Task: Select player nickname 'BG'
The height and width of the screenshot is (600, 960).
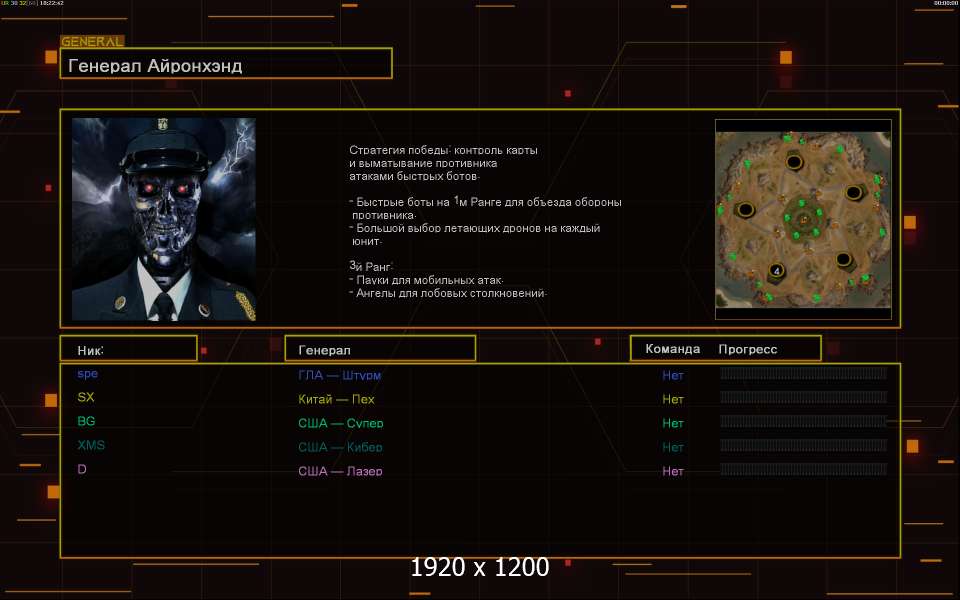Action: pos(86,421)
